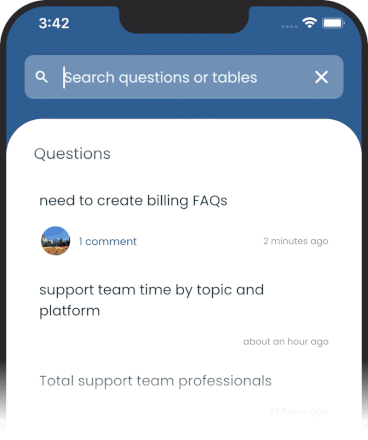
Task: Clear the search with the X icon
Action: pyautogui.click(x=321, y=77)
